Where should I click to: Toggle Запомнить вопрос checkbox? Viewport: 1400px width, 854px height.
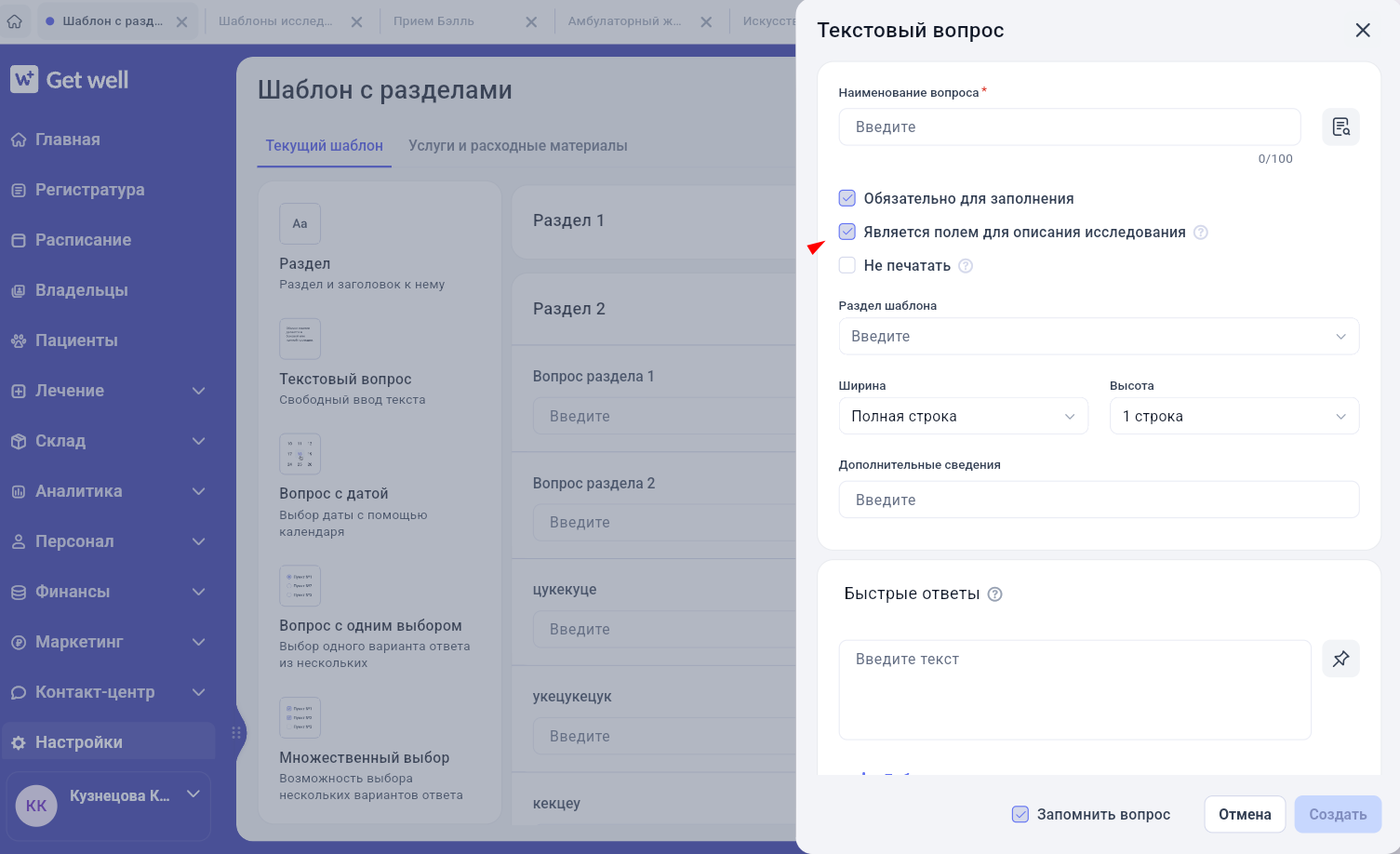coord(1020,814)
